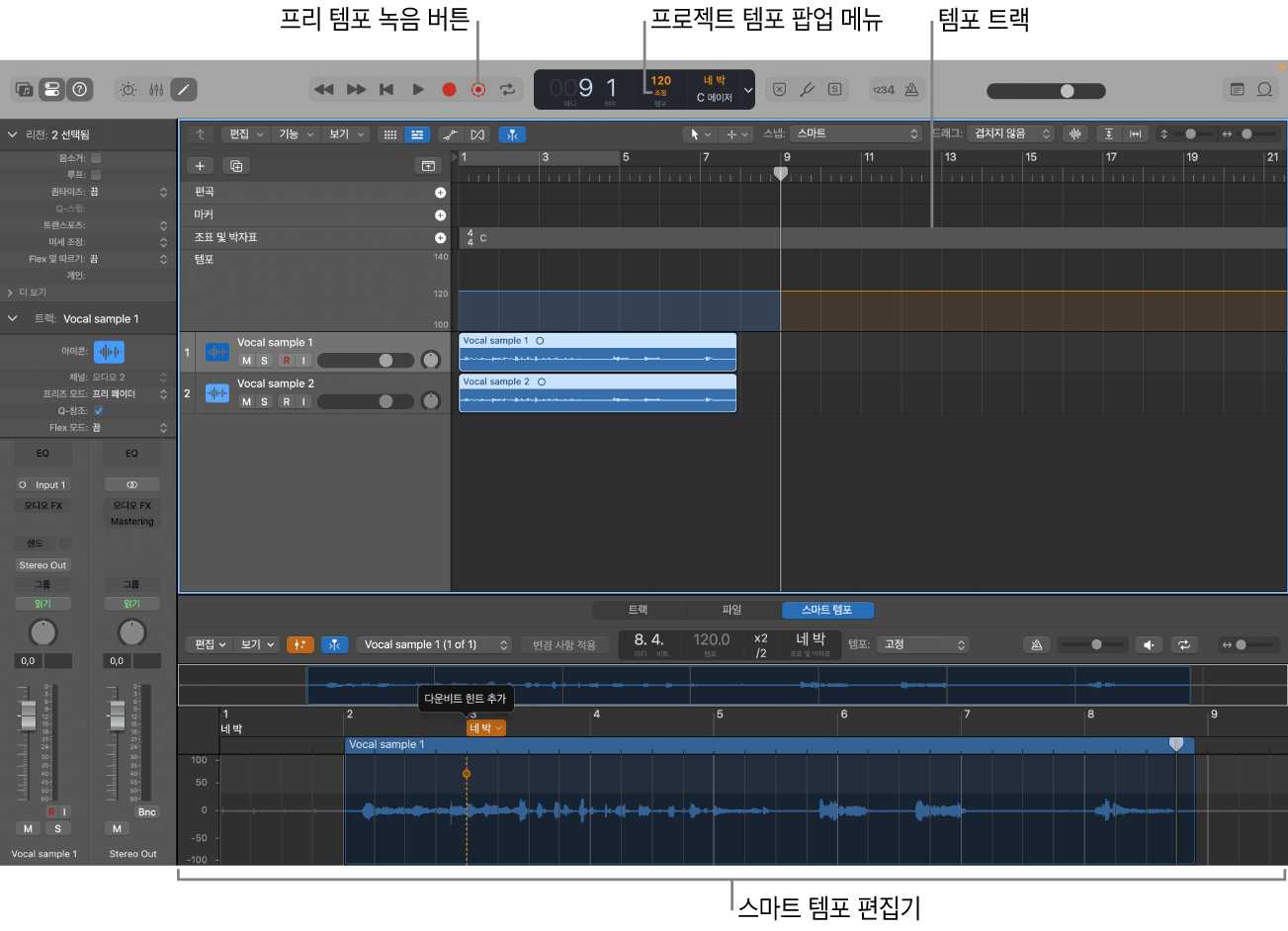
Task: Open Quick Help question mark icon
Action: (x=80, y=90)
